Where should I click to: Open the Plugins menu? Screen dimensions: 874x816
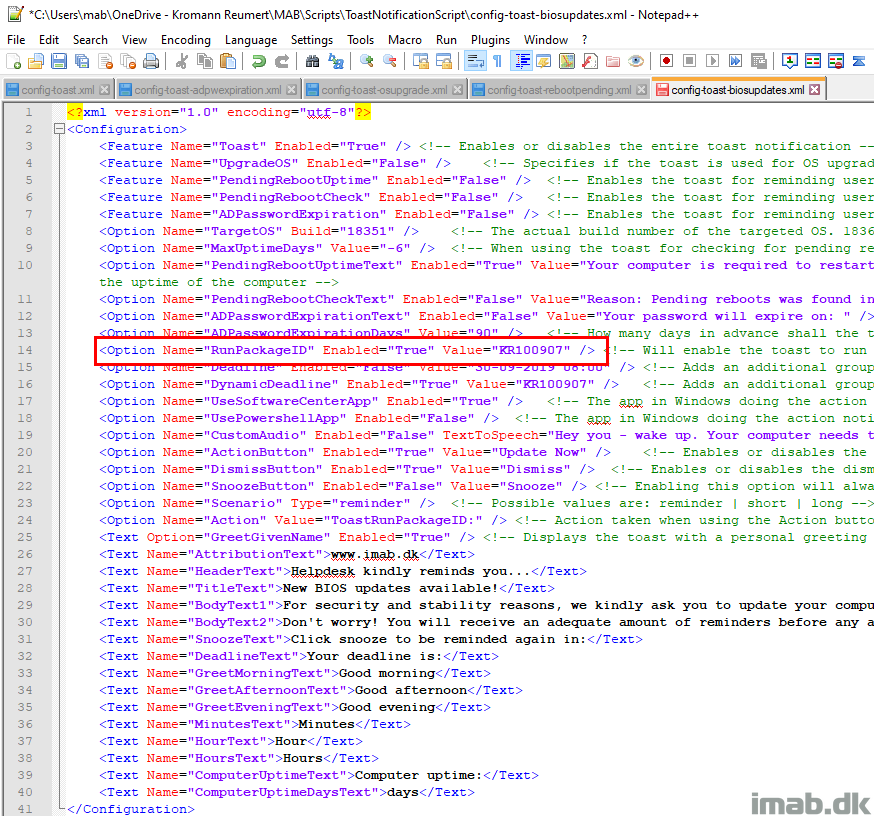tap(491, 40)
